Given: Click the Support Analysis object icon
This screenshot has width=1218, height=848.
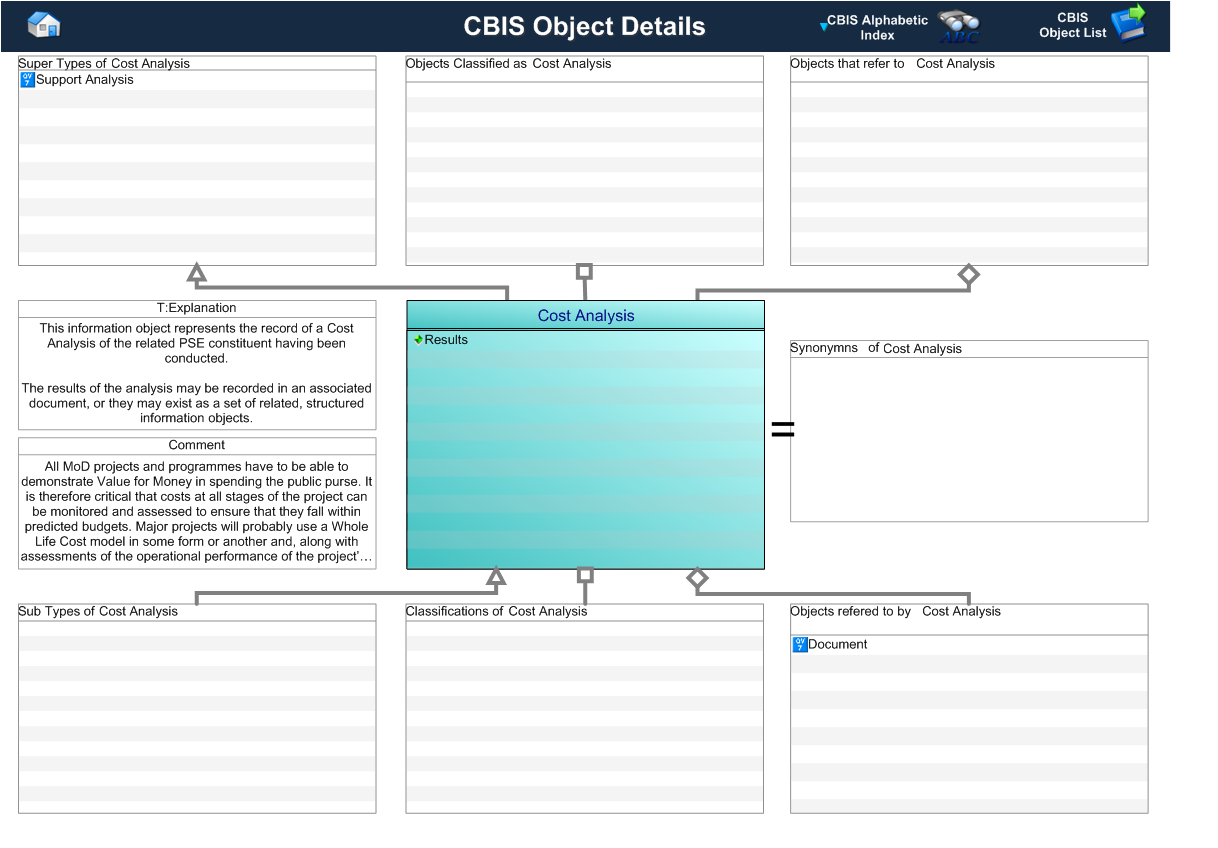Looking at the screenshot, I should [x=28, y=80].
